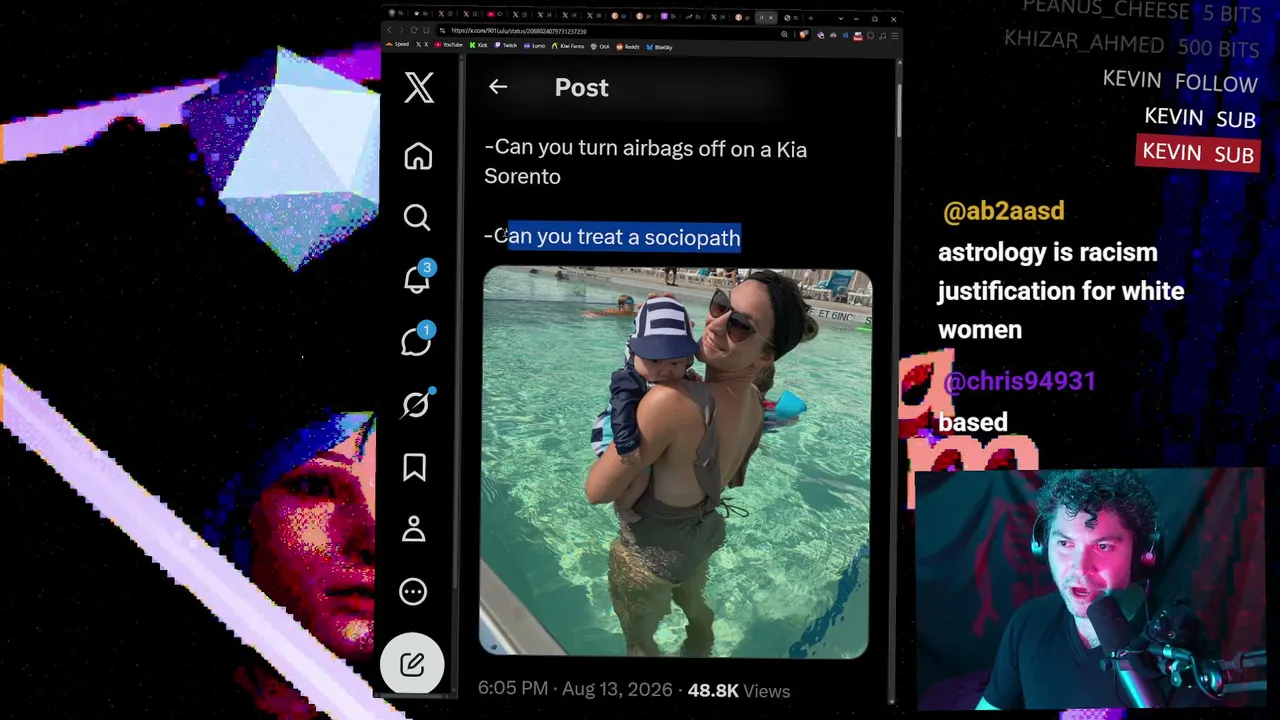1280x720 pixels.
Task: Compose a new post with the round button
Action: click(412, 664)
